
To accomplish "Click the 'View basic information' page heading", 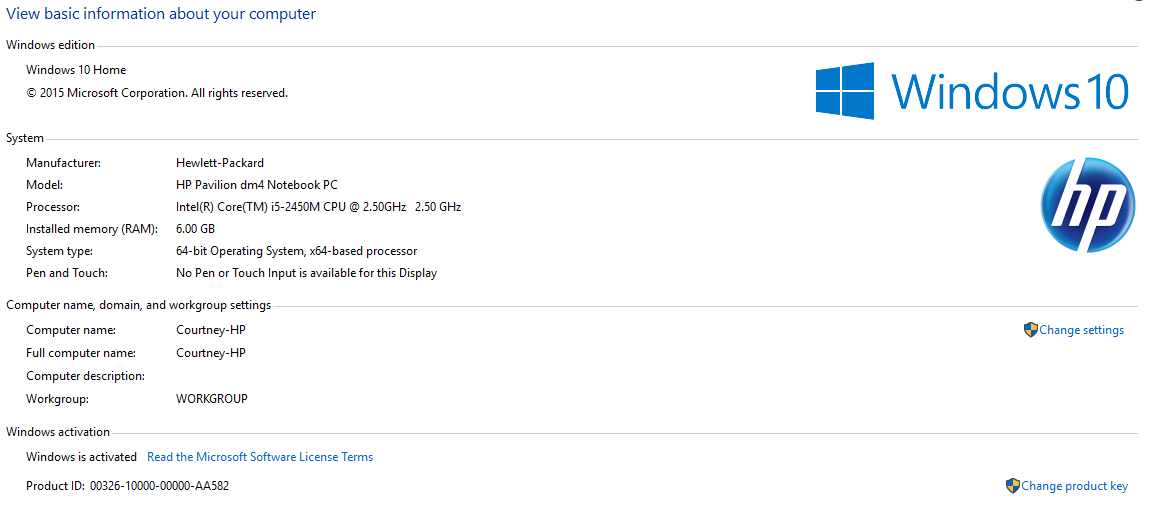I will (x=161, y=14).
